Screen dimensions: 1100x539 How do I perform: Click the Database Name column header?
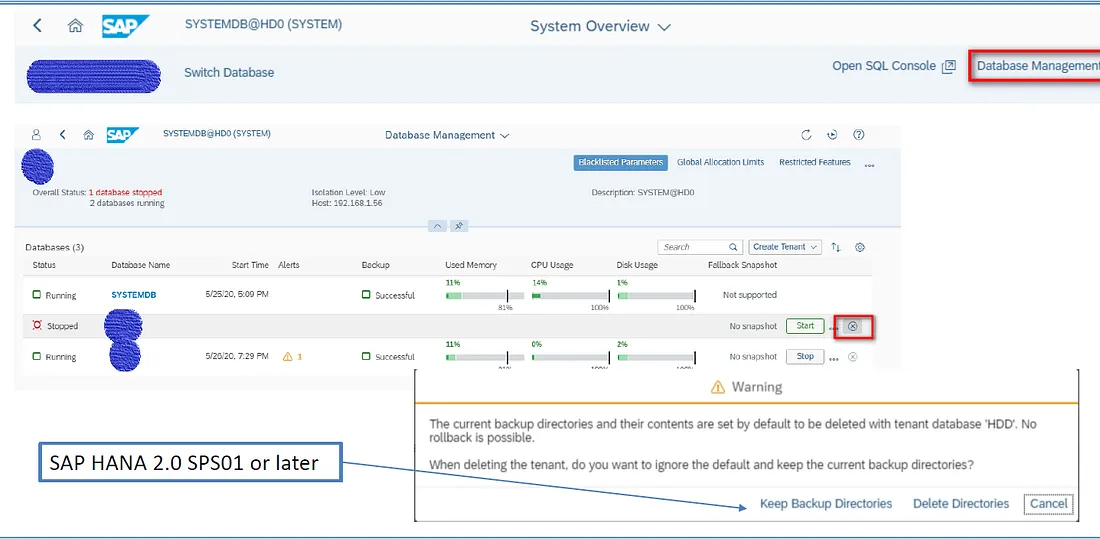(140, 265)
